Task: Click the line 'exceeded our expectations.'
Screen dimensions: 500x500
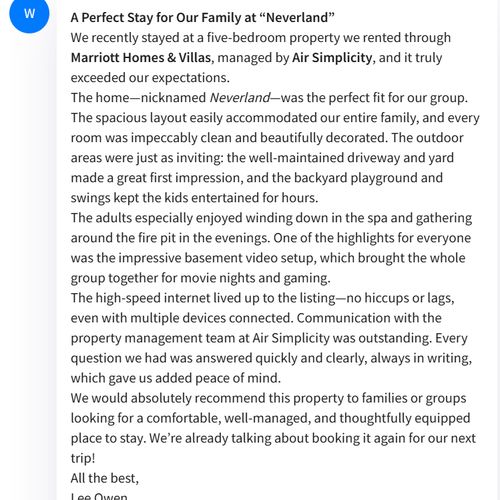Action: [x=150, y=78]
